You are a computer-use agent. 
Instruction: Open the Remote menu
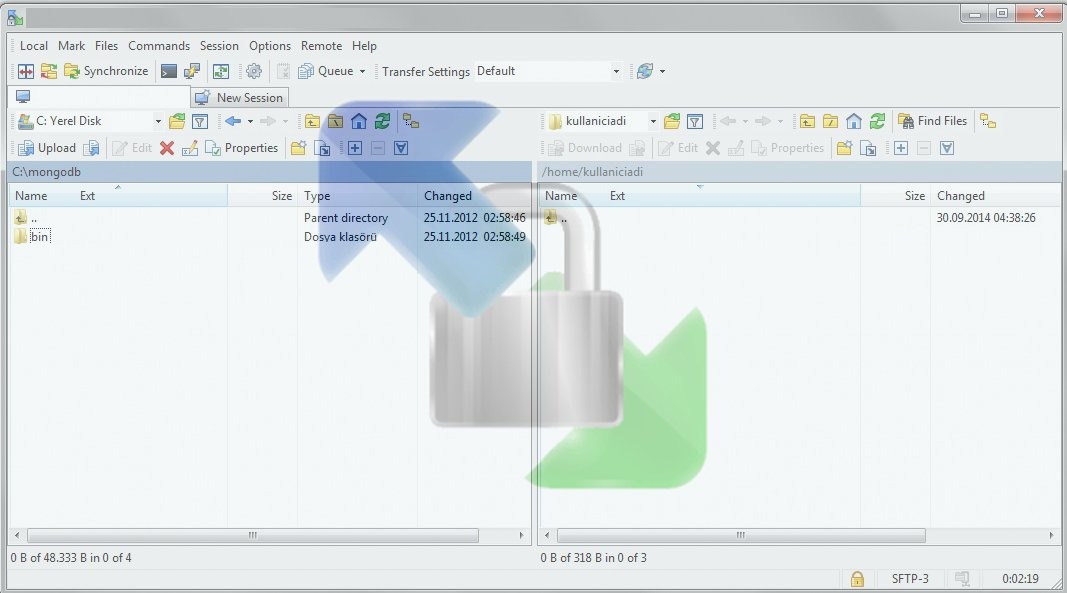point(321,46)
